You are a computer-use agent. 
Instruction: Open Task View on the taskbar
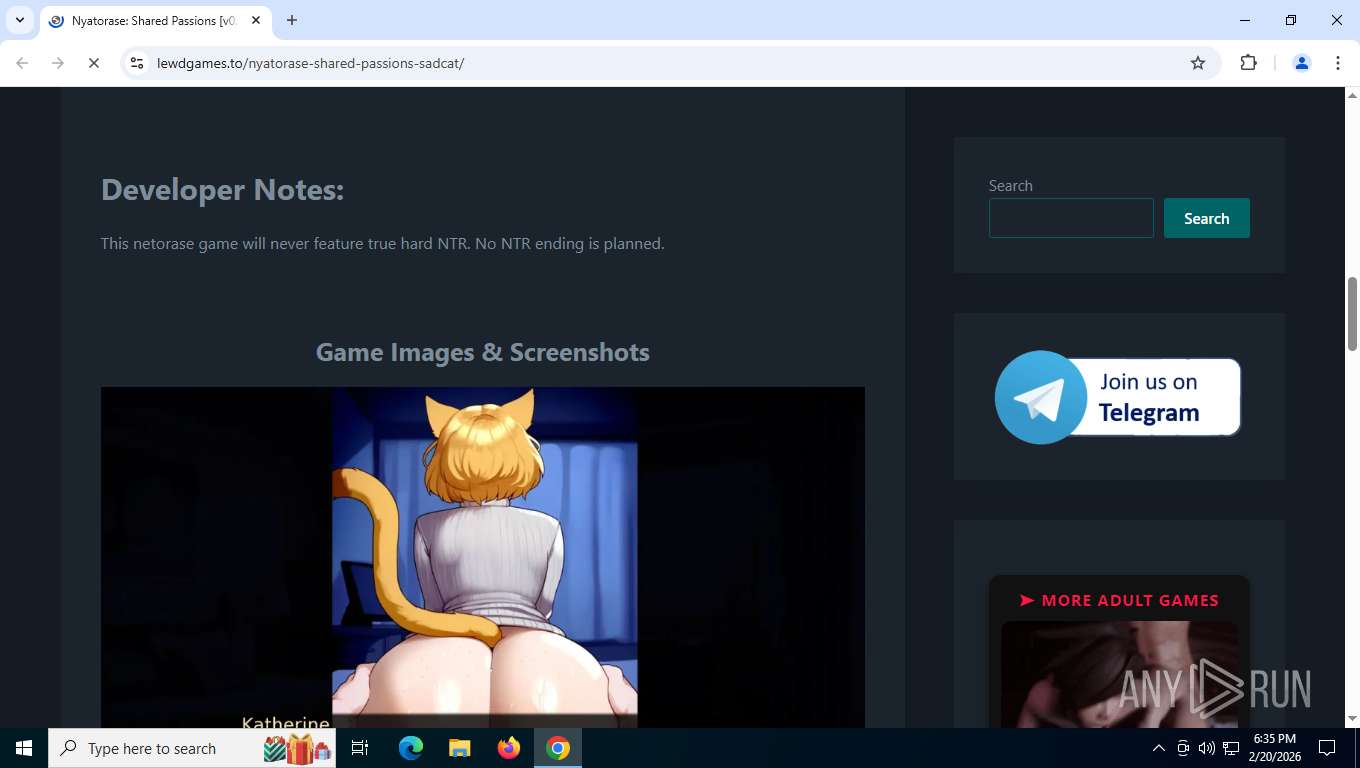[x=360, y=748]
